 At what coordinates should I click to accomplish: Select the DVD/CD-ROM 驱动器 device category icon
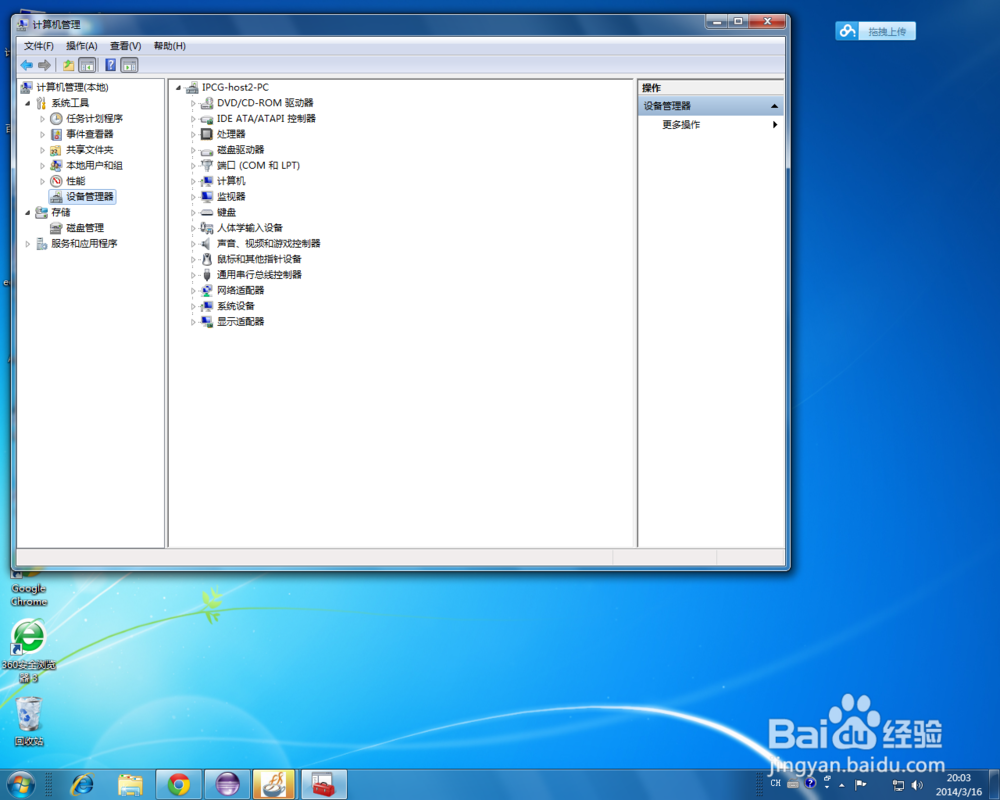click(206, 102)
